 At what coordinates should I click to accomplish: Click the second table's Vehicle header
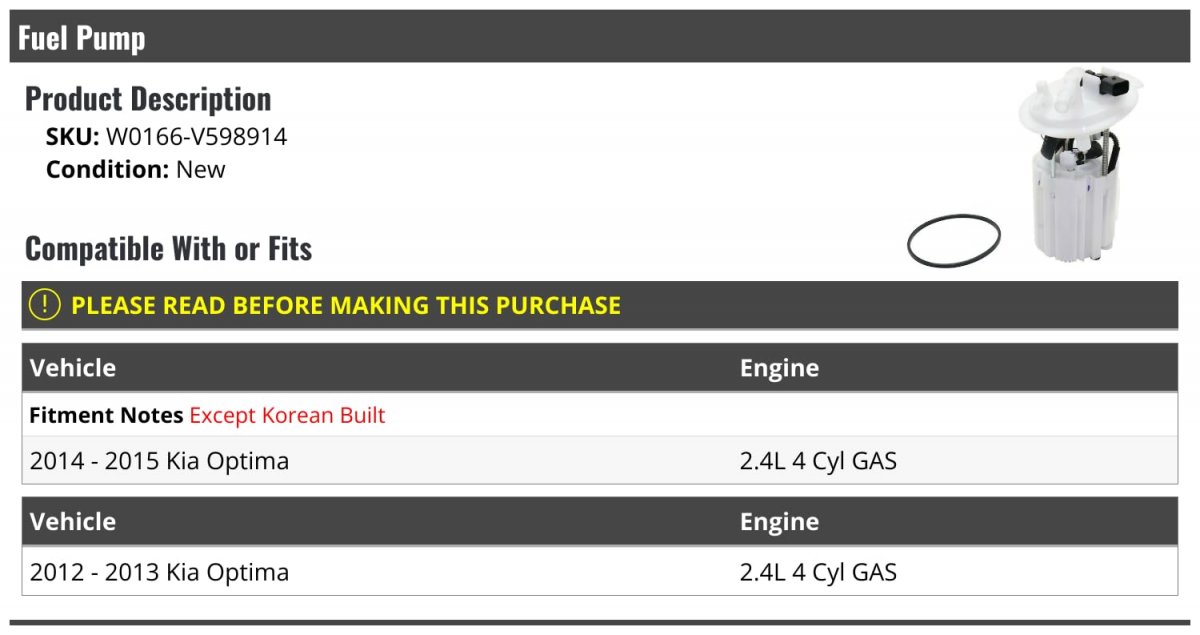point(73,521)
